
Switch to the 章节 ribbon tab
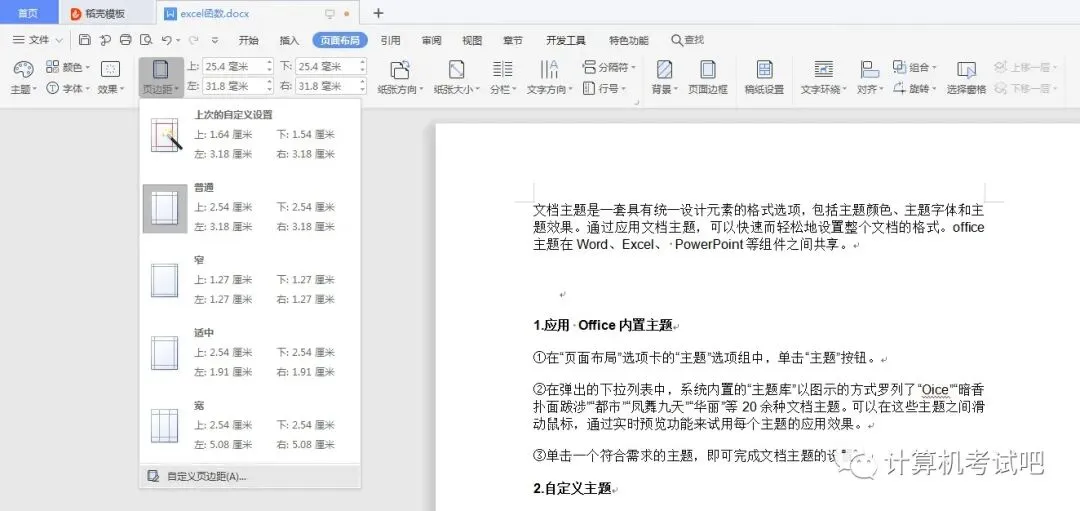[513, 40]
